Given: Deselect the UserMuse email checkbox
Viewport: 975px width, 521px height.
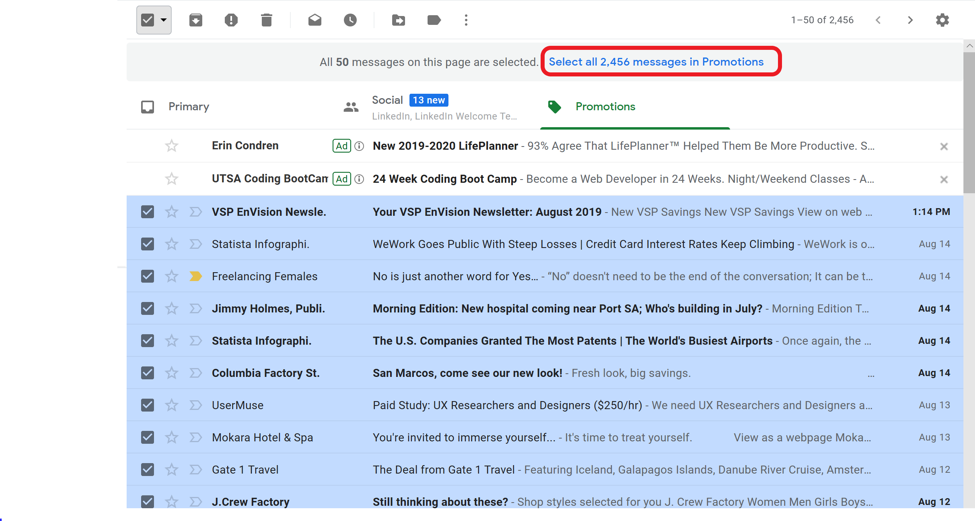Looking at the screenshot, I should pyautogui.click(x=148, y=405).
